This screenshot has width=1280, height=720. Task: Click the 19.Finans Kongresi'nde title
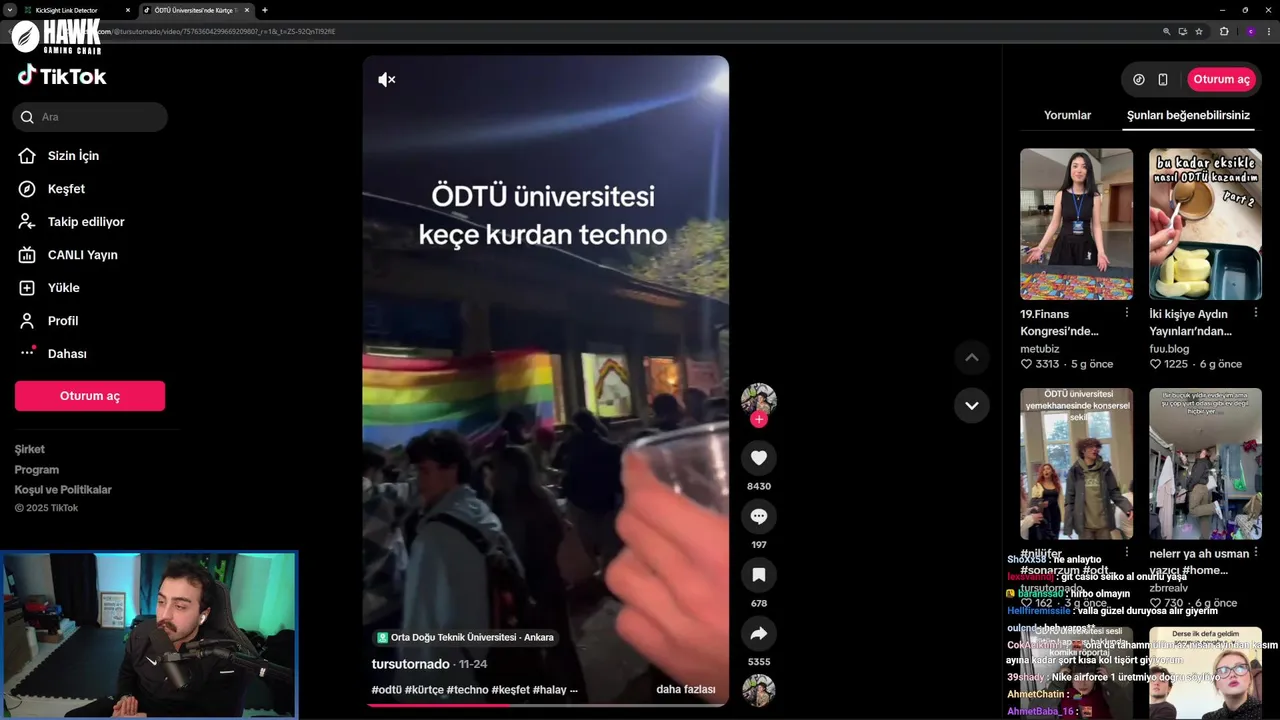pyautogui.click(x=1060, y=322)
